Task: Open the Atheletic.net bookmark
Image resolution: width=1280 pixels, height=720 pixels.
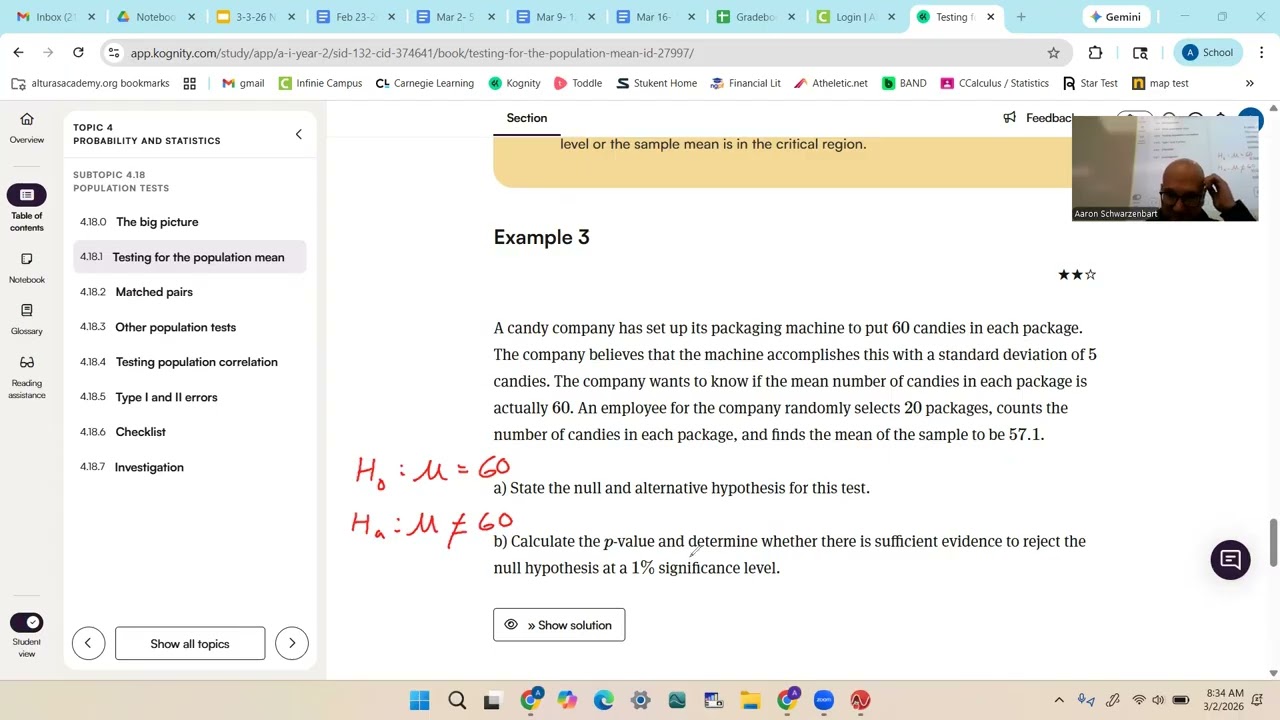Action: coord(830,83)
